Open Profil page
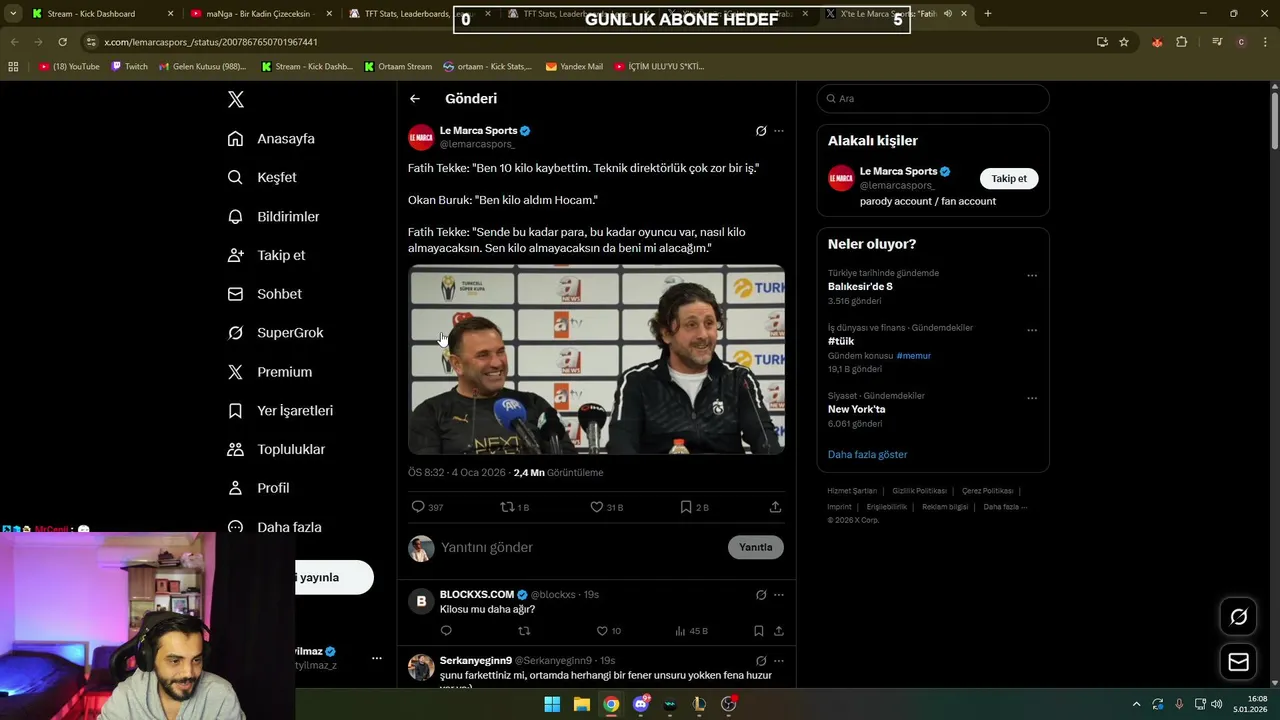1280x720 pixels. coord(258,488)
